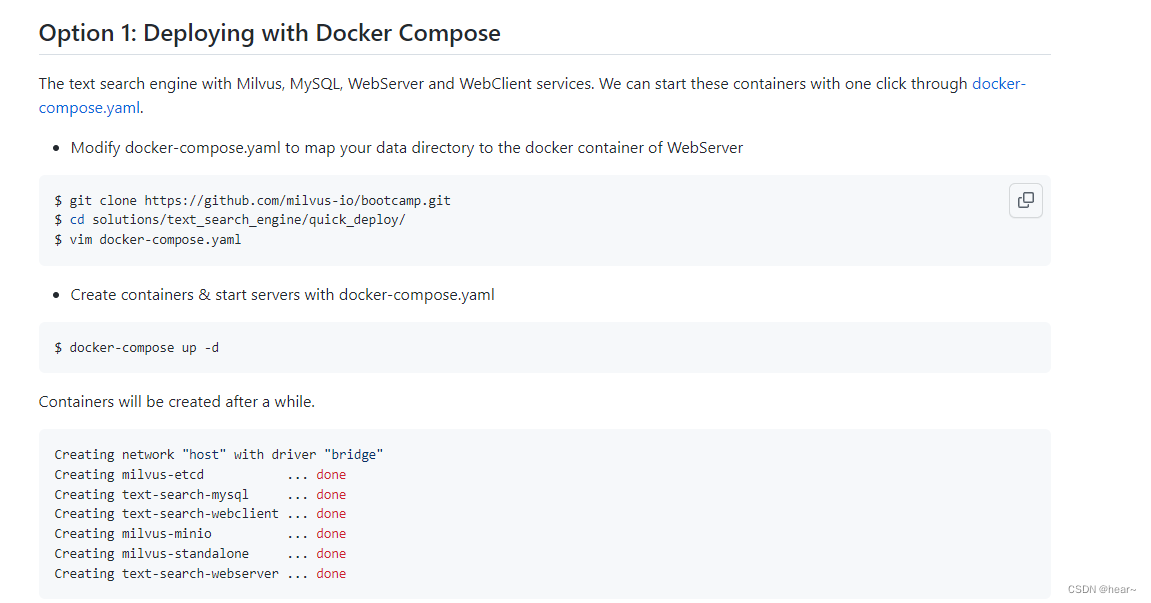Screen dimensions: 1151x603
Task: Click the text-search-mysql output line
Action: [x=200, y=494]
